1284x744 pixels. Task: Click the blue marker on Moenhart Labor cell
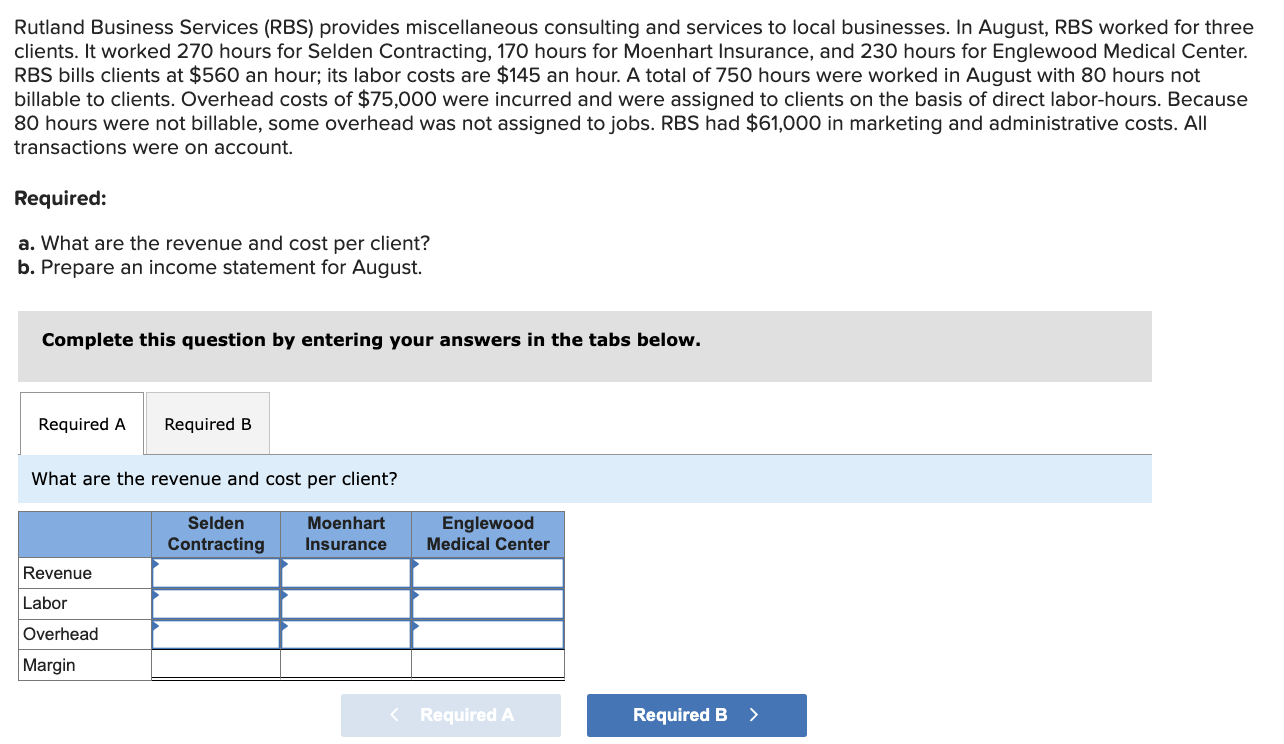tap(287, 598)
